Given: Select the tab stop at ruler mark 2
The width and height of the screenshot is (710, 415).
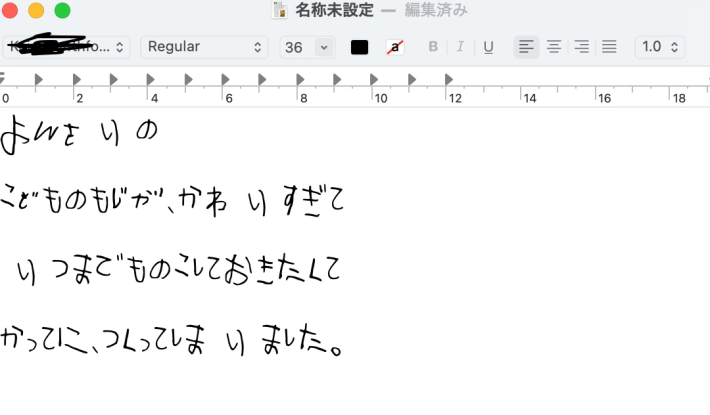Looking at the screenshot, I should click(77, 80).
